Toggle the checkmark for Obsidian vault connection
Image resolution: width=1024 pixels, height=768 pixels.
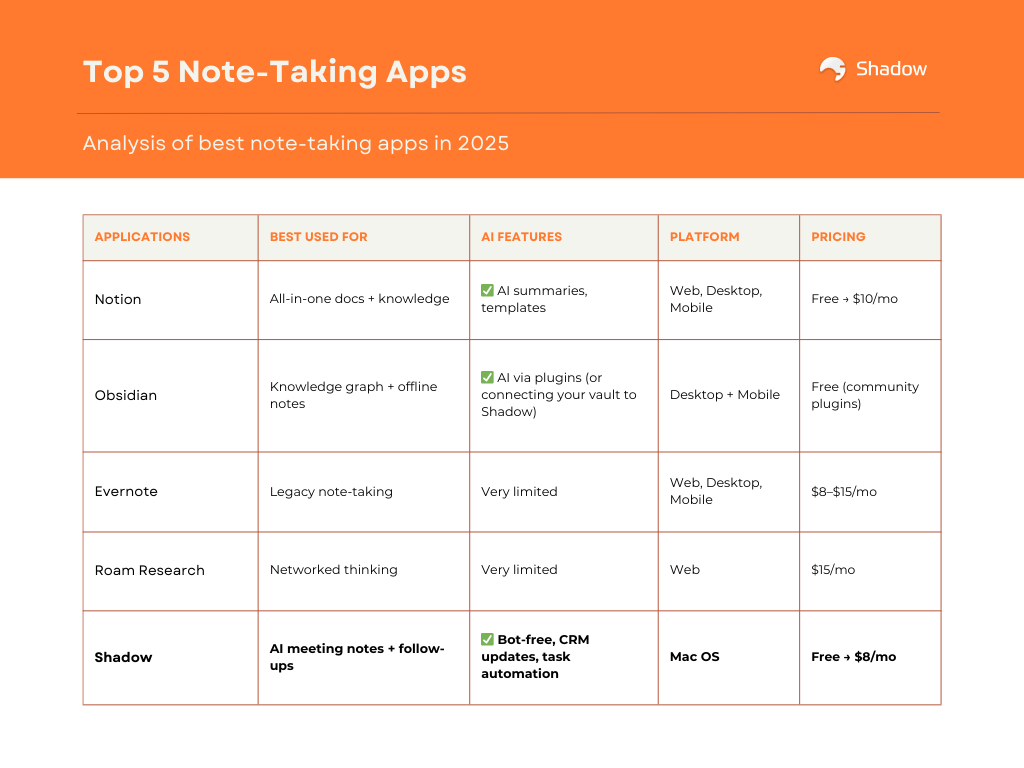[487, 378]
